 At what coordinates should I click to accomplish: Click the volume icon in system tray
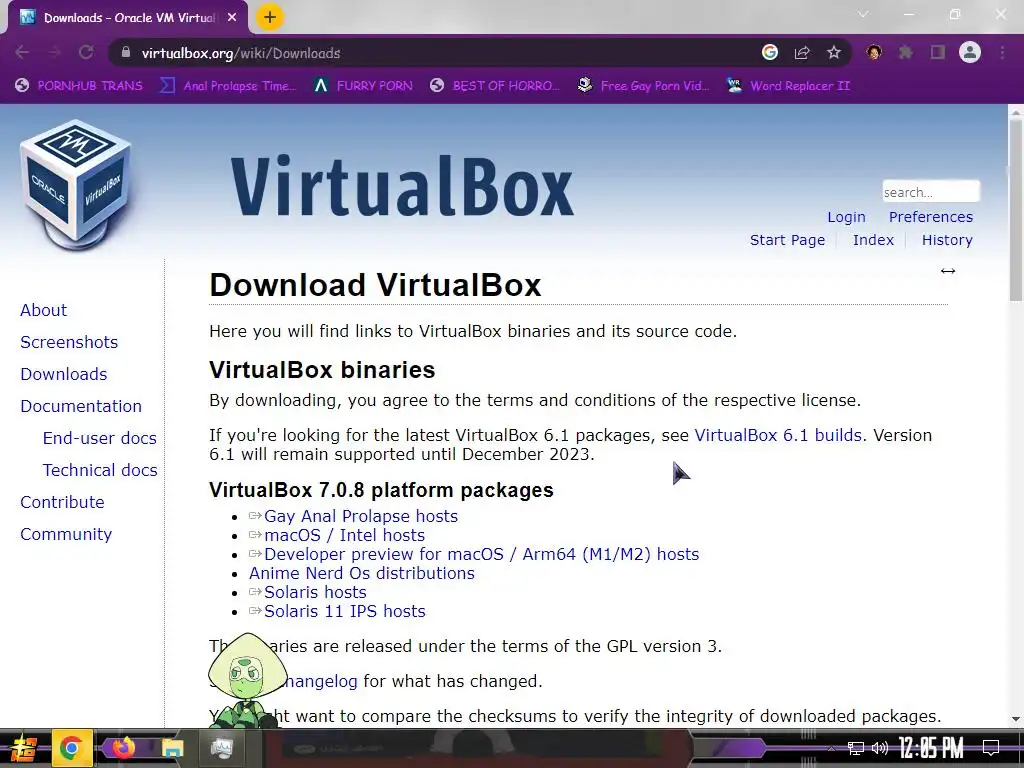[880, 748]
